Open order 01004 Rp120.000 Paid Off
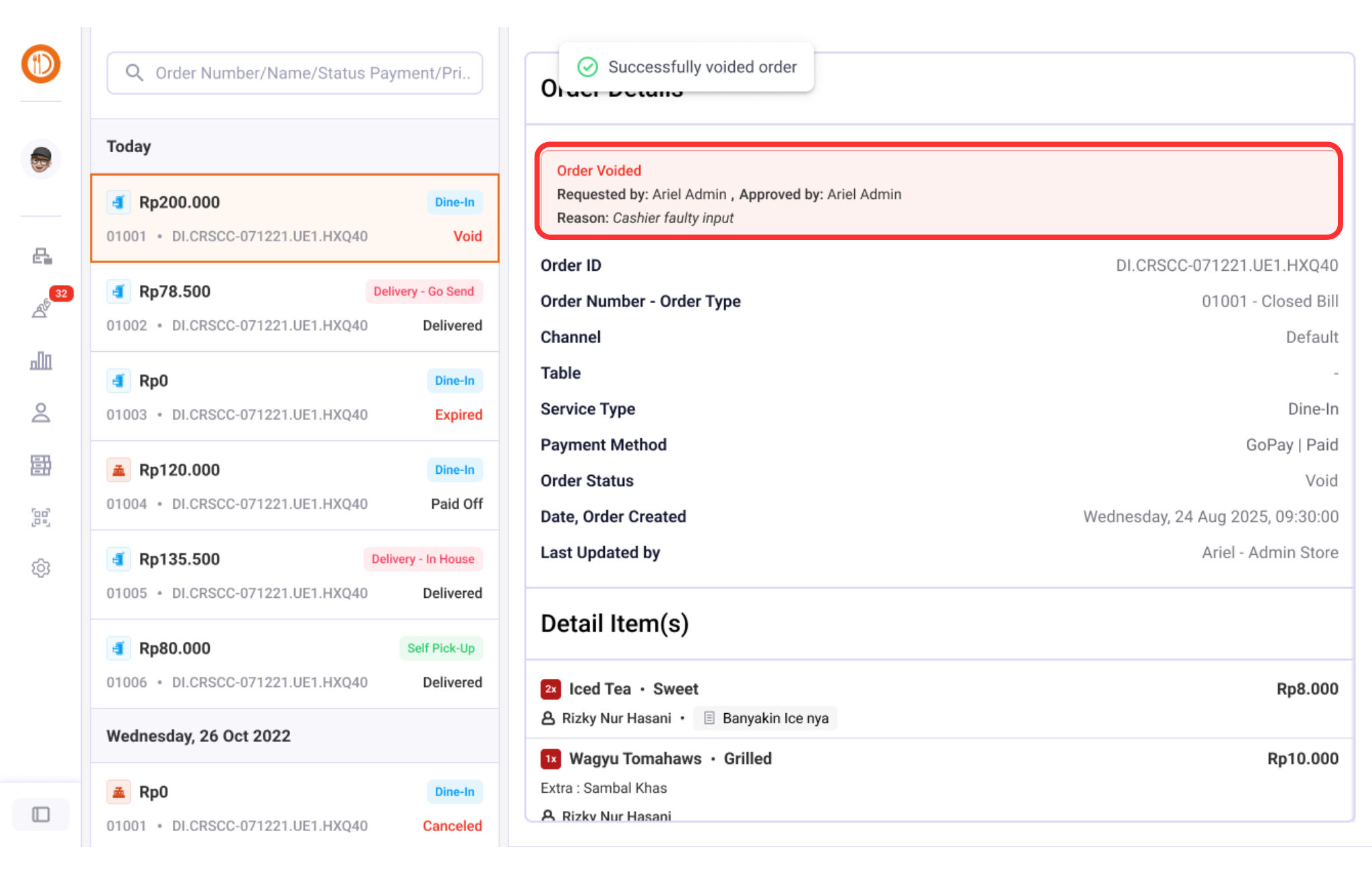The height and width of the screenshot is (878, 1372). pos(295,486)
